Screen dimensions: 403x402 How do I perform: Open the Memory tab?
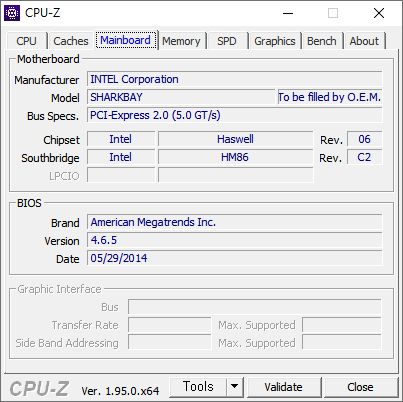(181, 41)
